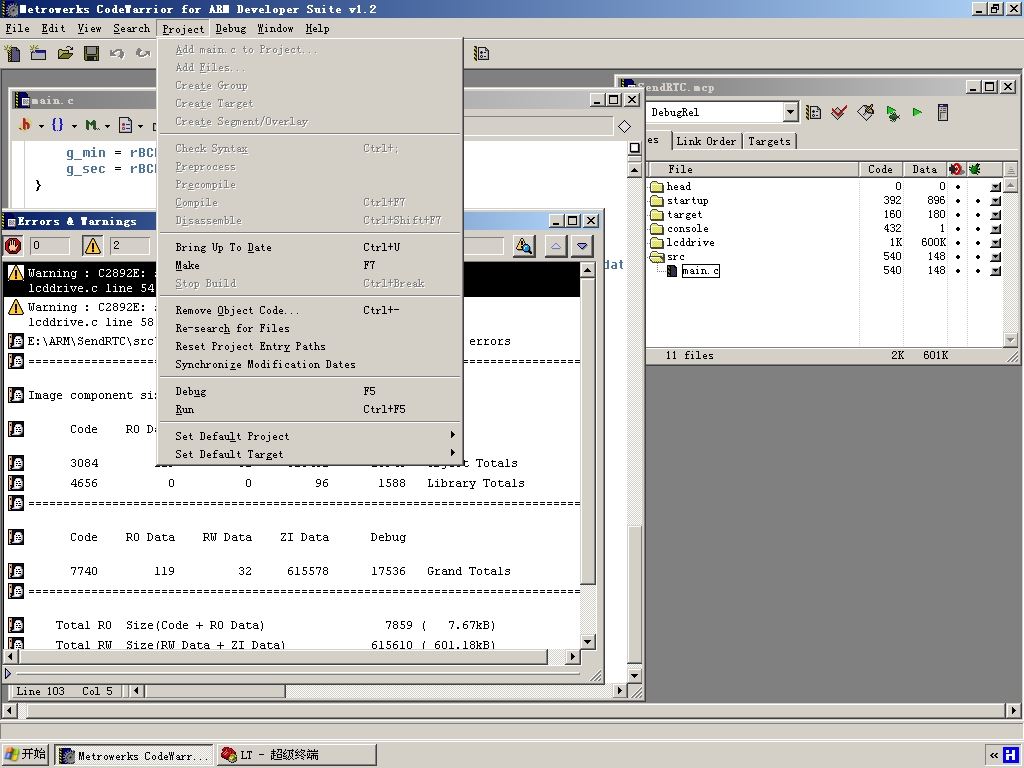Viewport: 1024px width, 768px height.
Task: Click the Open file toolbar icon
Action: [65, 53]
